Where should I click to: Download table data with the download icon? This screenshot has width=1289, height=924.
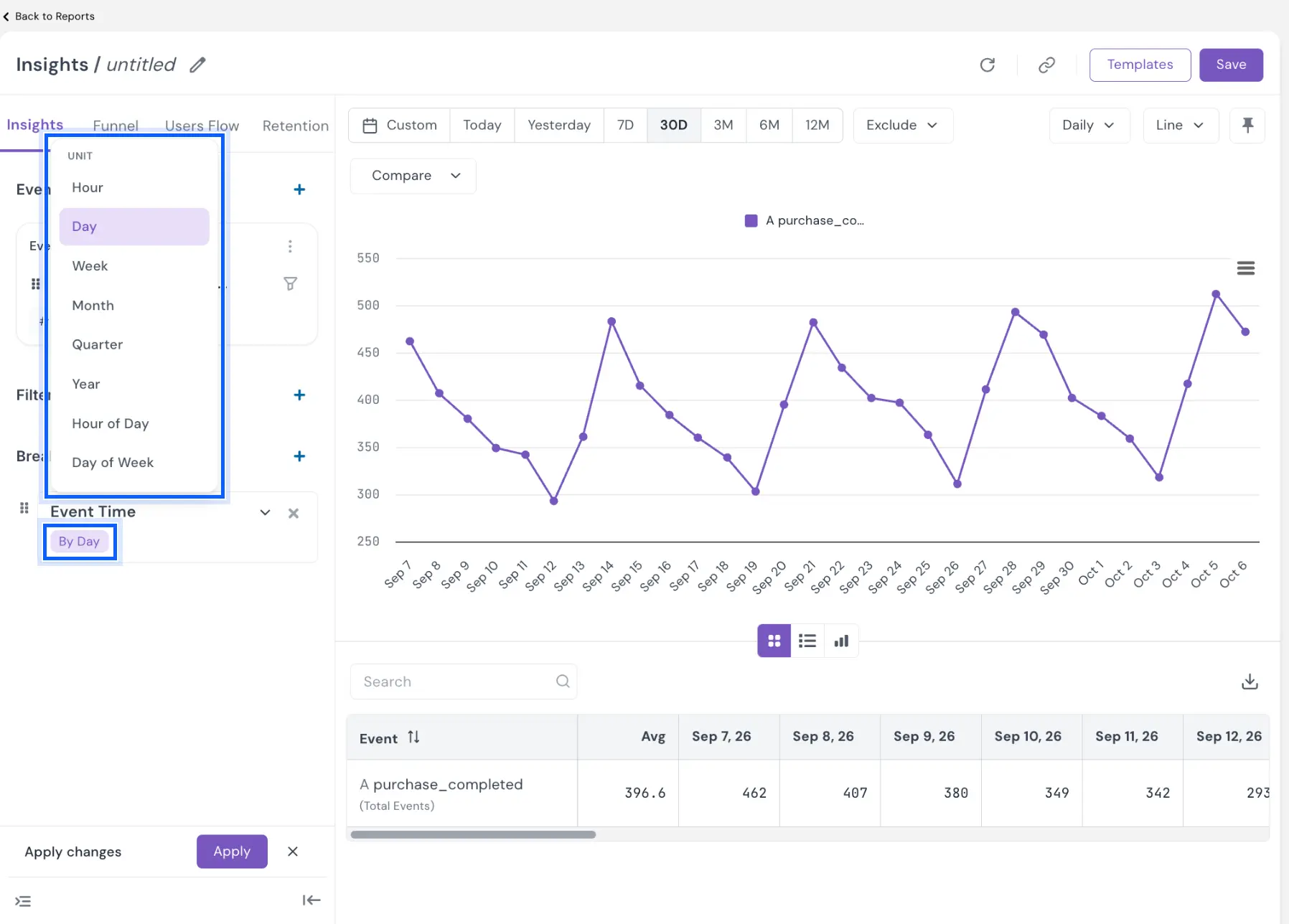click(x=1250, y=682)
